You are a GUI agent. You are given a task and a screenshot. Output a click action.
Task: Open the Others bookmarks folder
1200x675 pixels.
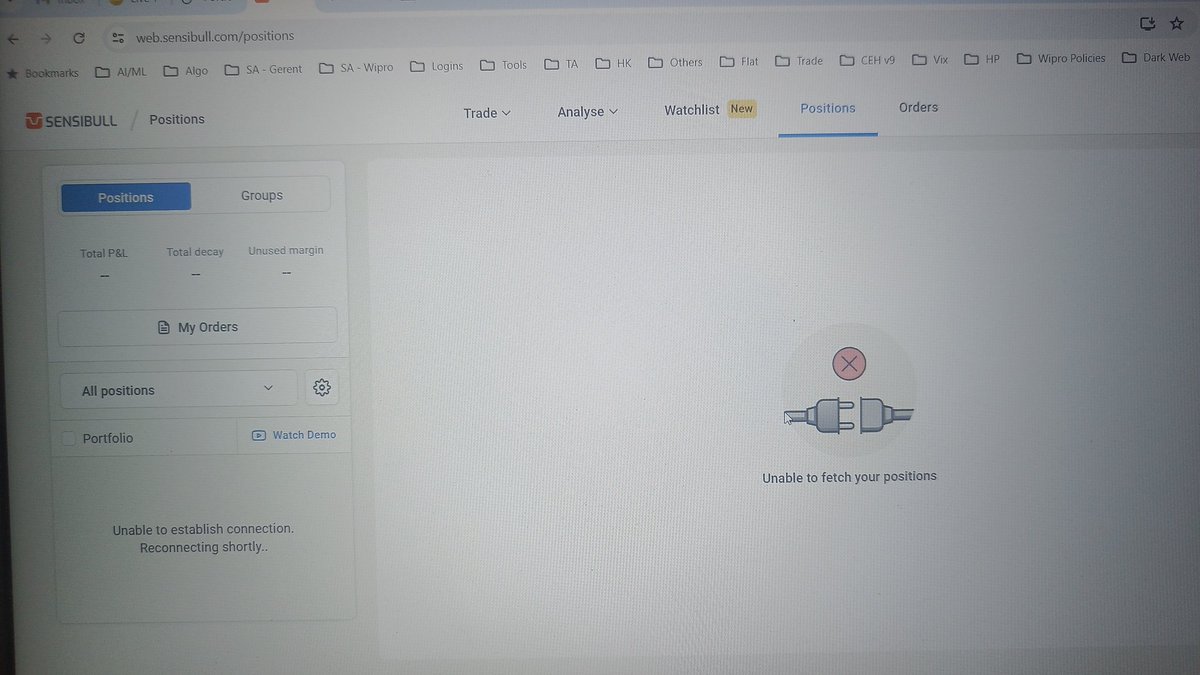tap(675, 62)
